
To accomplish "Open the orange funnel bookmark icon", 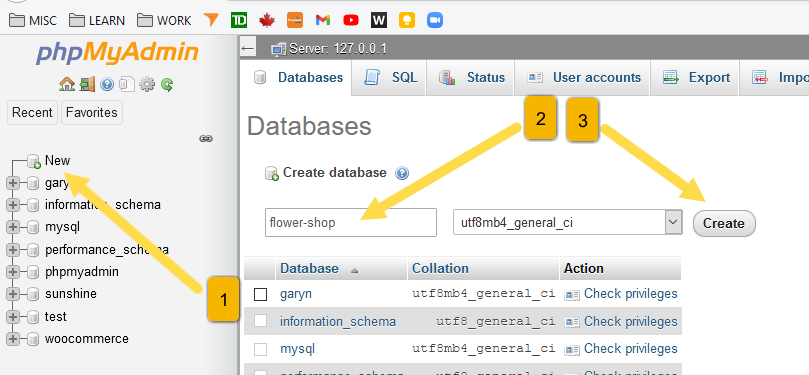I will pyautogui.click(x=211, y=20).
